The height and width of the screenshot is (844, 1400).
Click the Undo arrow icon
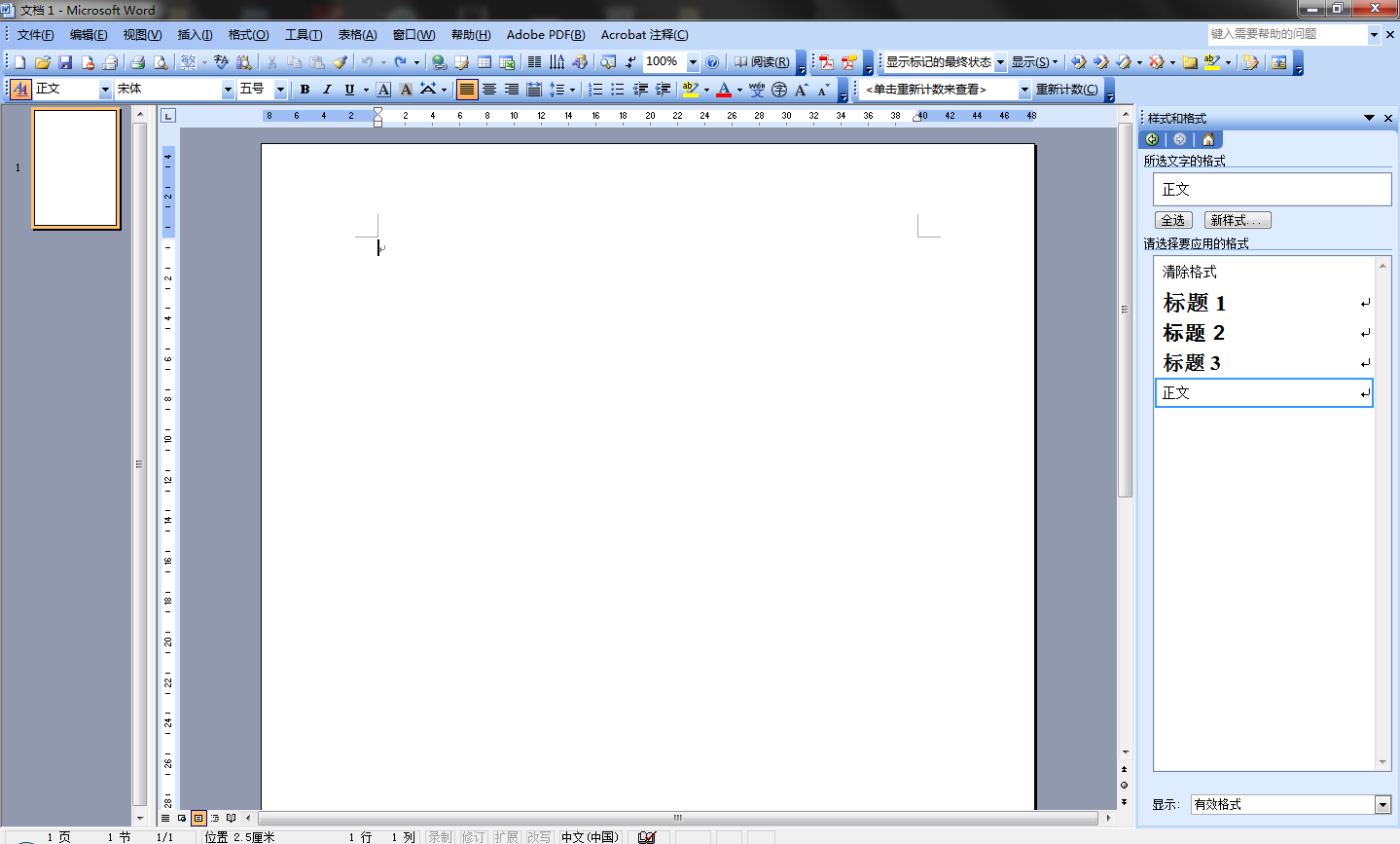click(367, 62)
